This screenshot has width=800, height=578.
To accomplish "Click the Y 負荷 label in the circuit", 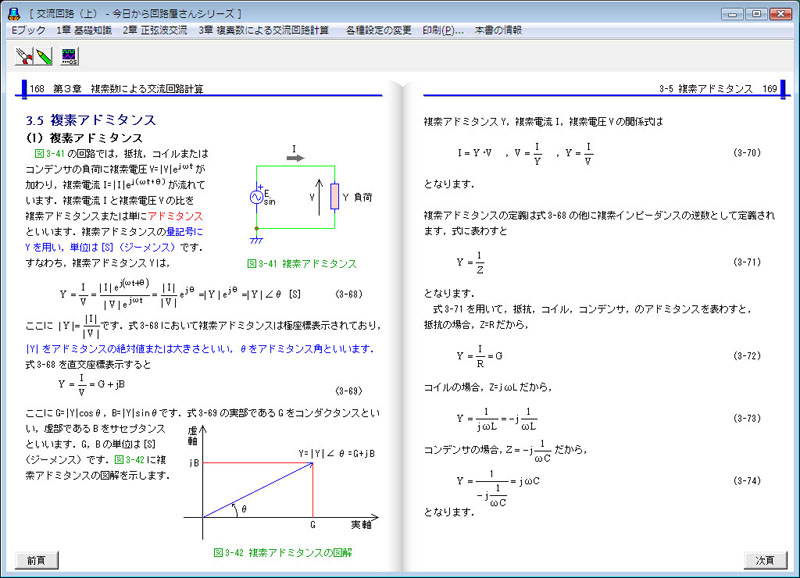I will click(357, 197).
